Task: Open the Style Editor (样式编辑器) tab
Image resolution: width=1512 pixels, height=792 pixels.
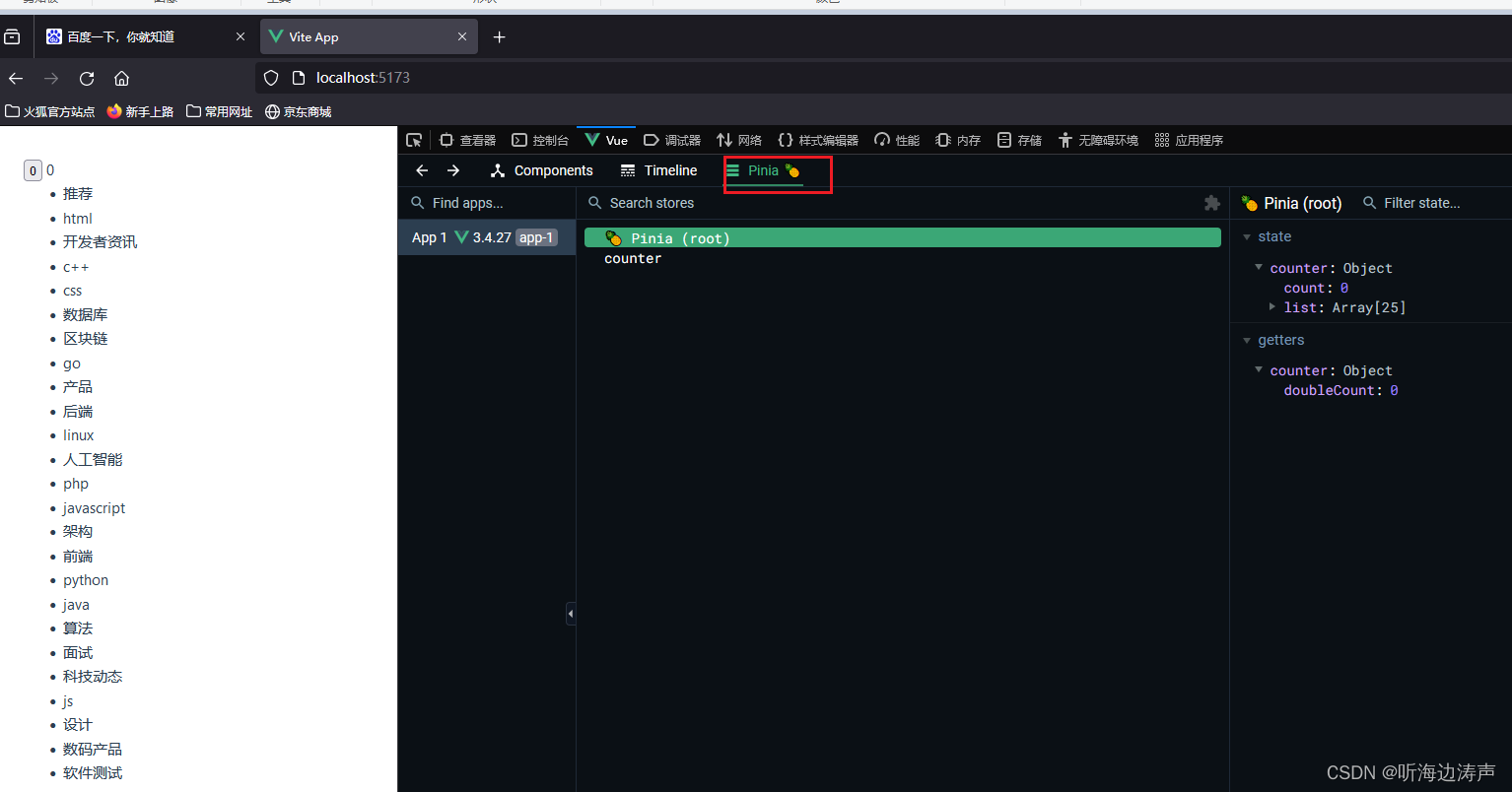Action: [x=818, y=140]
